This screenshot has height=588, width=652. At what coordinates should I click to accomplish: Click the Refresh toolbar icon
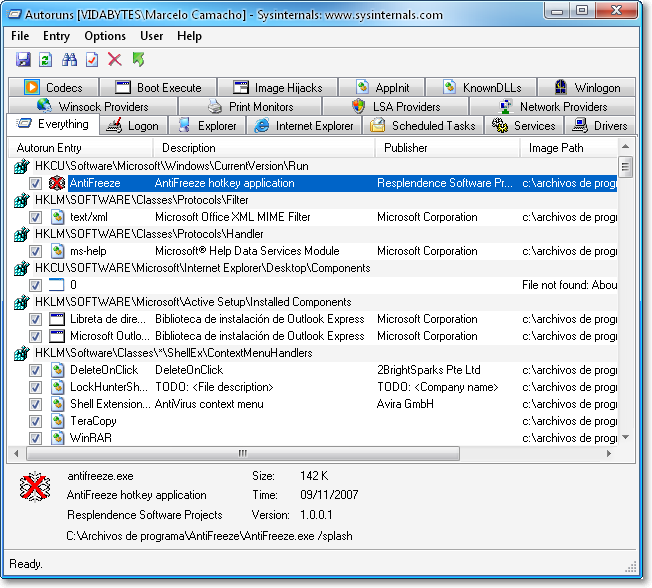click(x=45, y=59)
